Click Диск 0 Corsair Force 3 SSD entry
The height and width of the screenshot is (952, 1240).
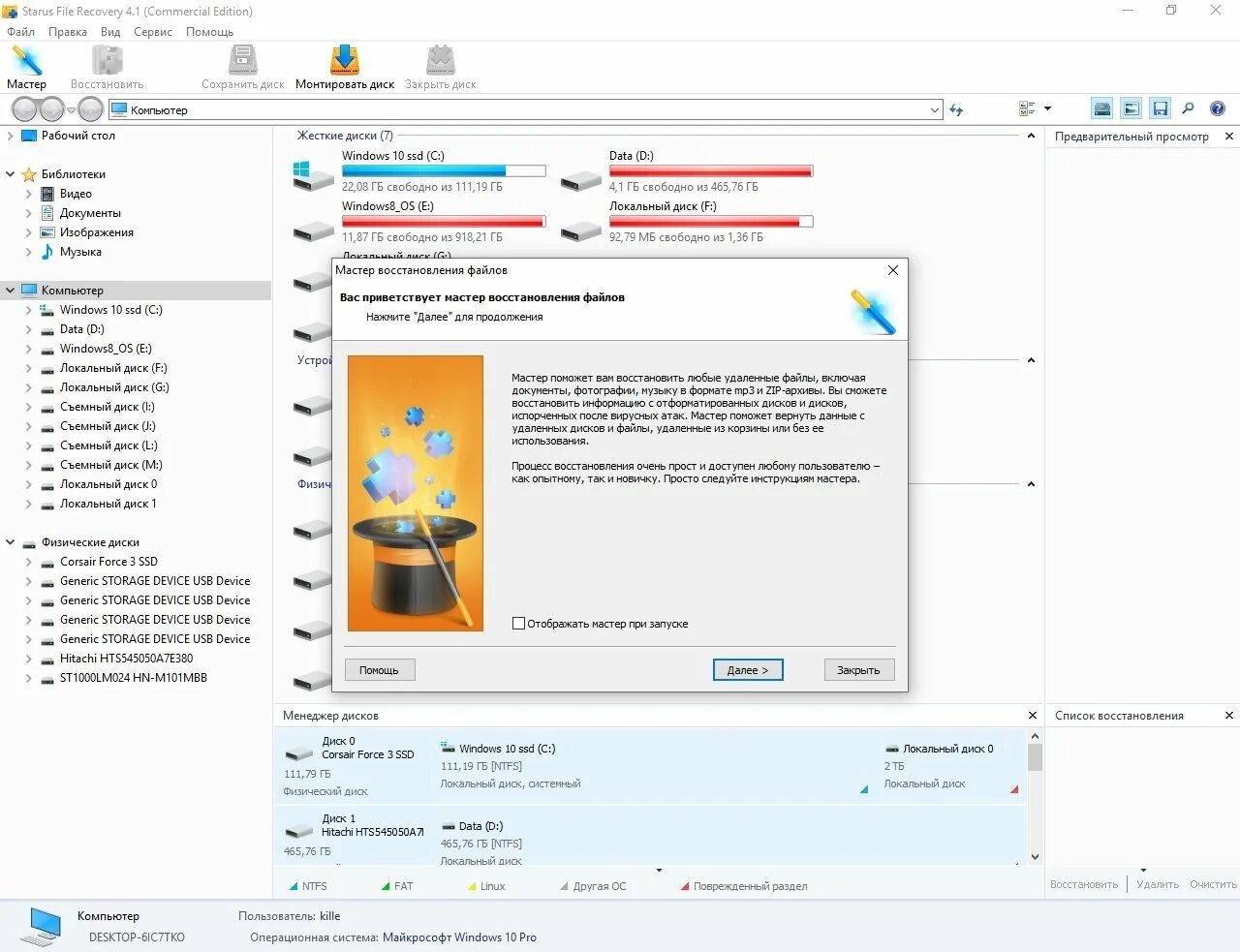coord(355,765)
